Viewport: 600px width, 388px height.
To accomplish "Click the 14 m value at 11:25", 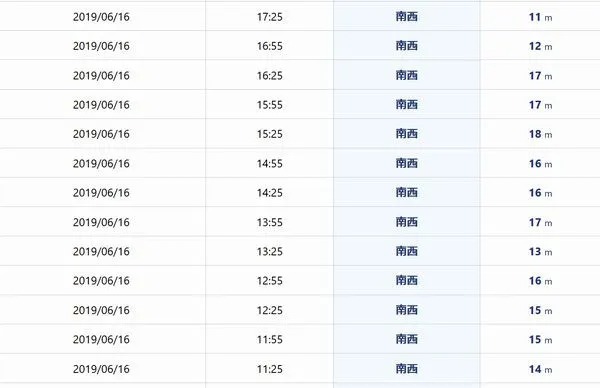I will tap(540, 369).
